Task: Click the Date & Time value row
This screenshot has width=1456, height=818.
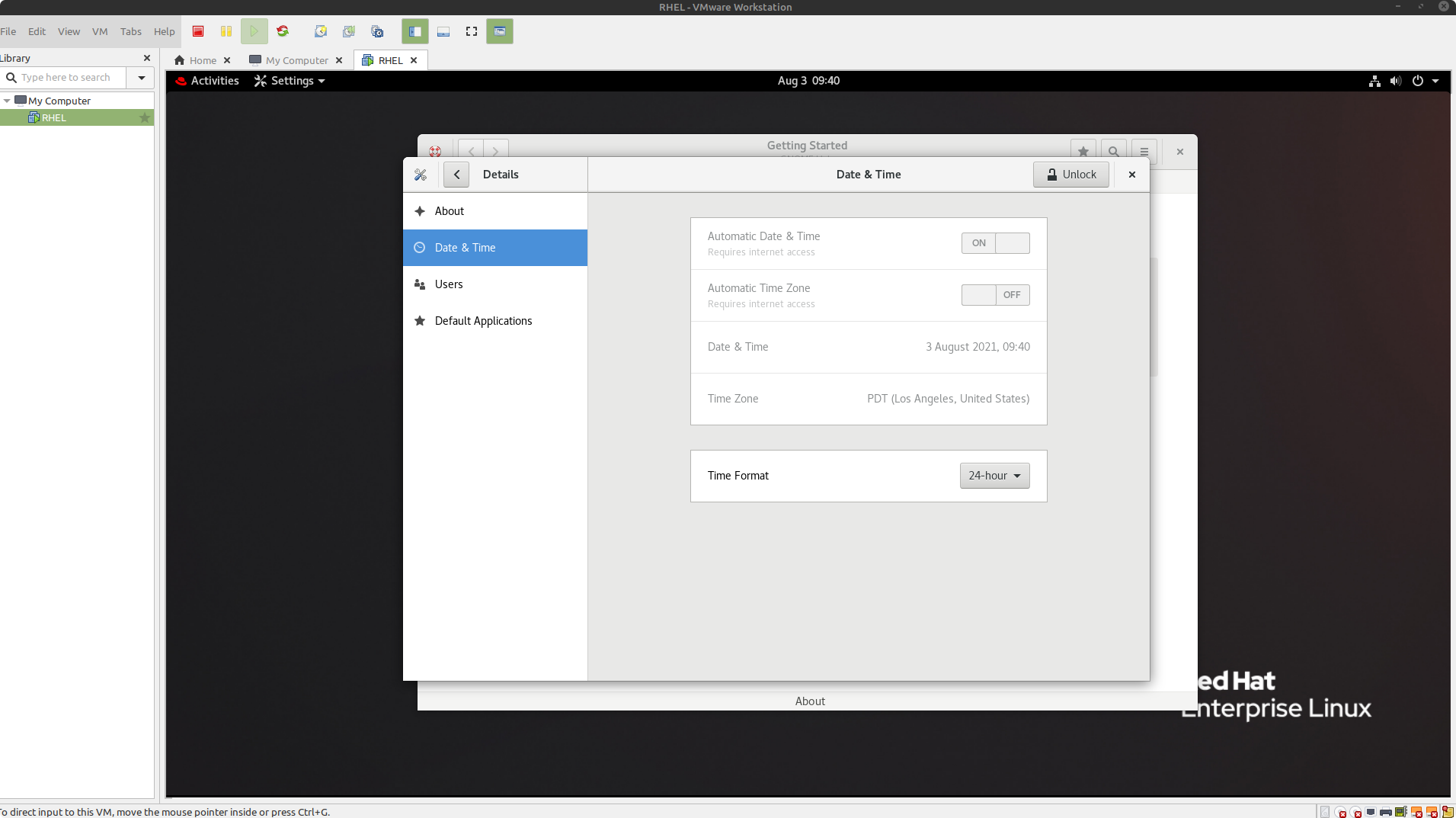Action: [869, 347]
